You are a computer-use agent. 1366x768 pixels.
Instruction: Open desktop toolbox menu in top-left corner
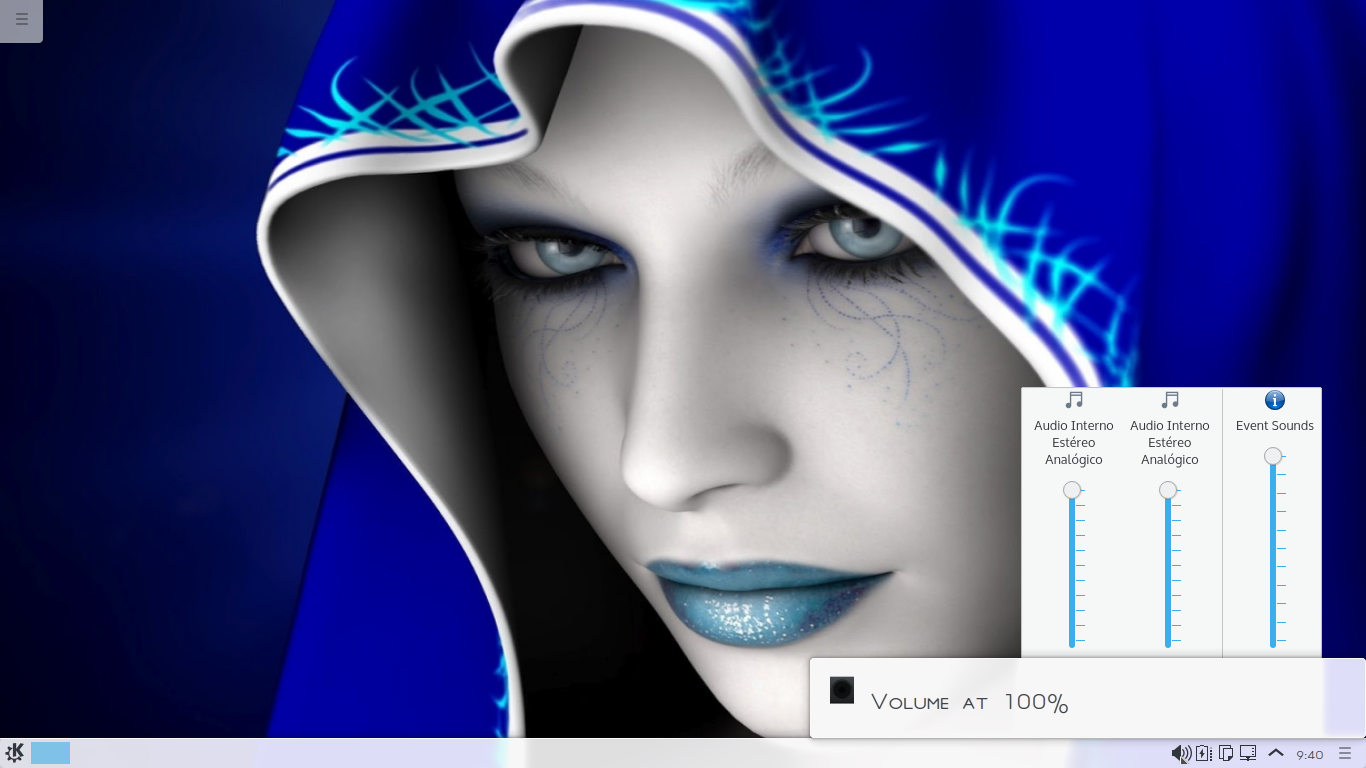click(x=21, y=20)
